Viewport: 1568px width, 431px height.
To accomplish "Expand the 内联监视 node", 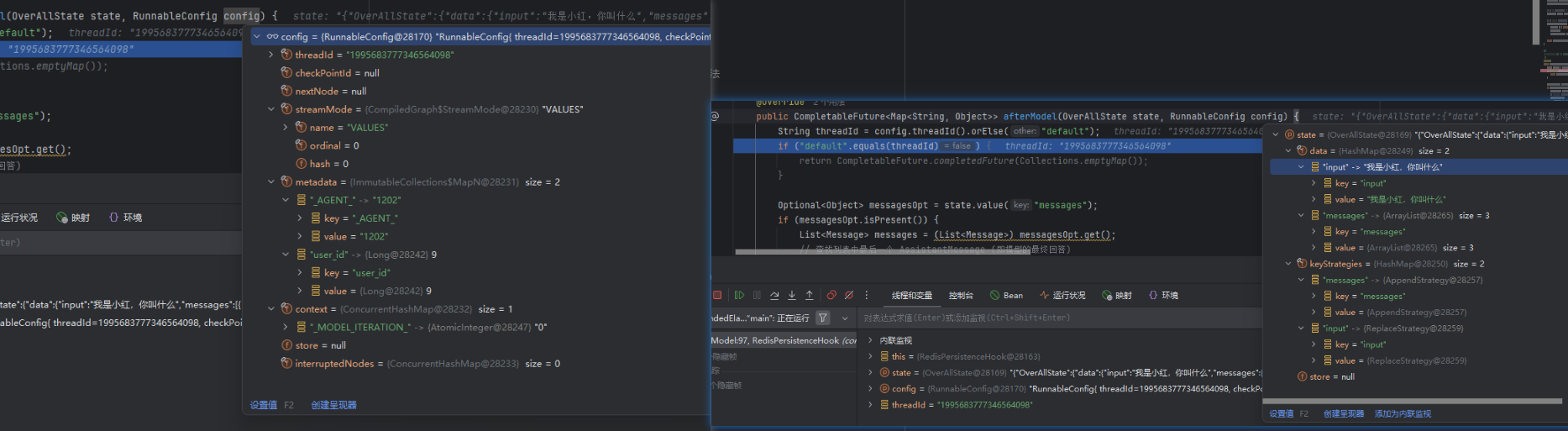I will 871,340.
